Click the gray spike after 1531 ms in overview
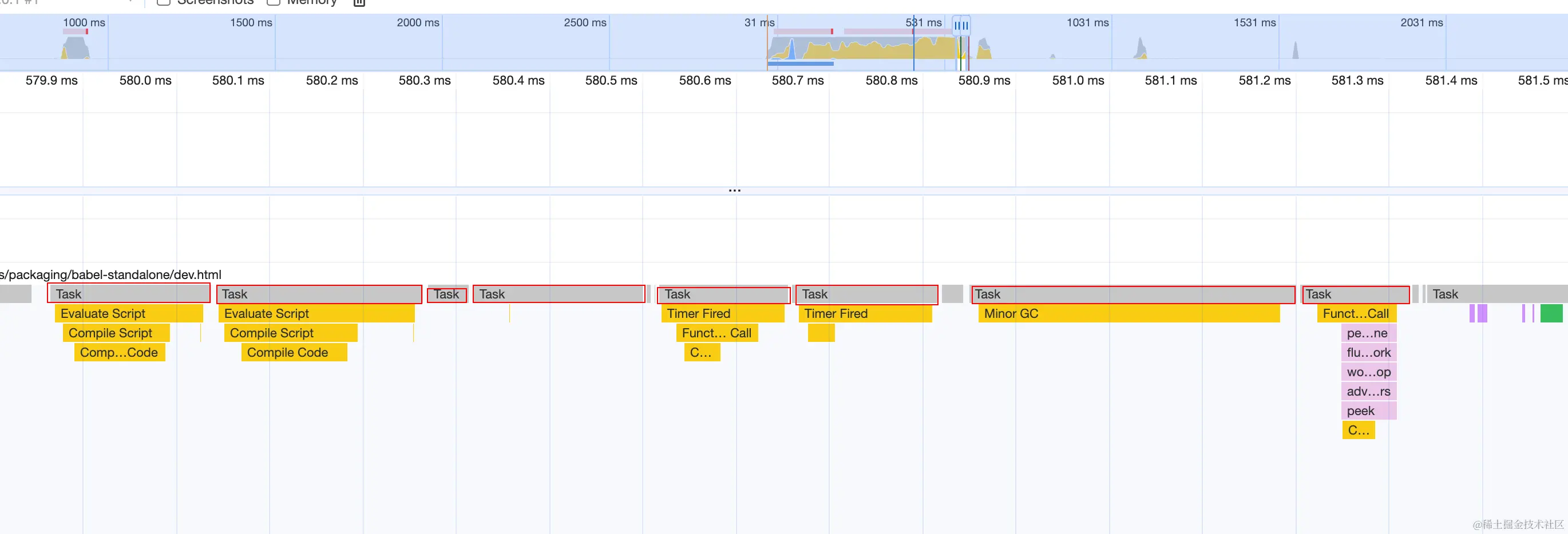This screenshot has height=534, width=1568. point(1295,50)
